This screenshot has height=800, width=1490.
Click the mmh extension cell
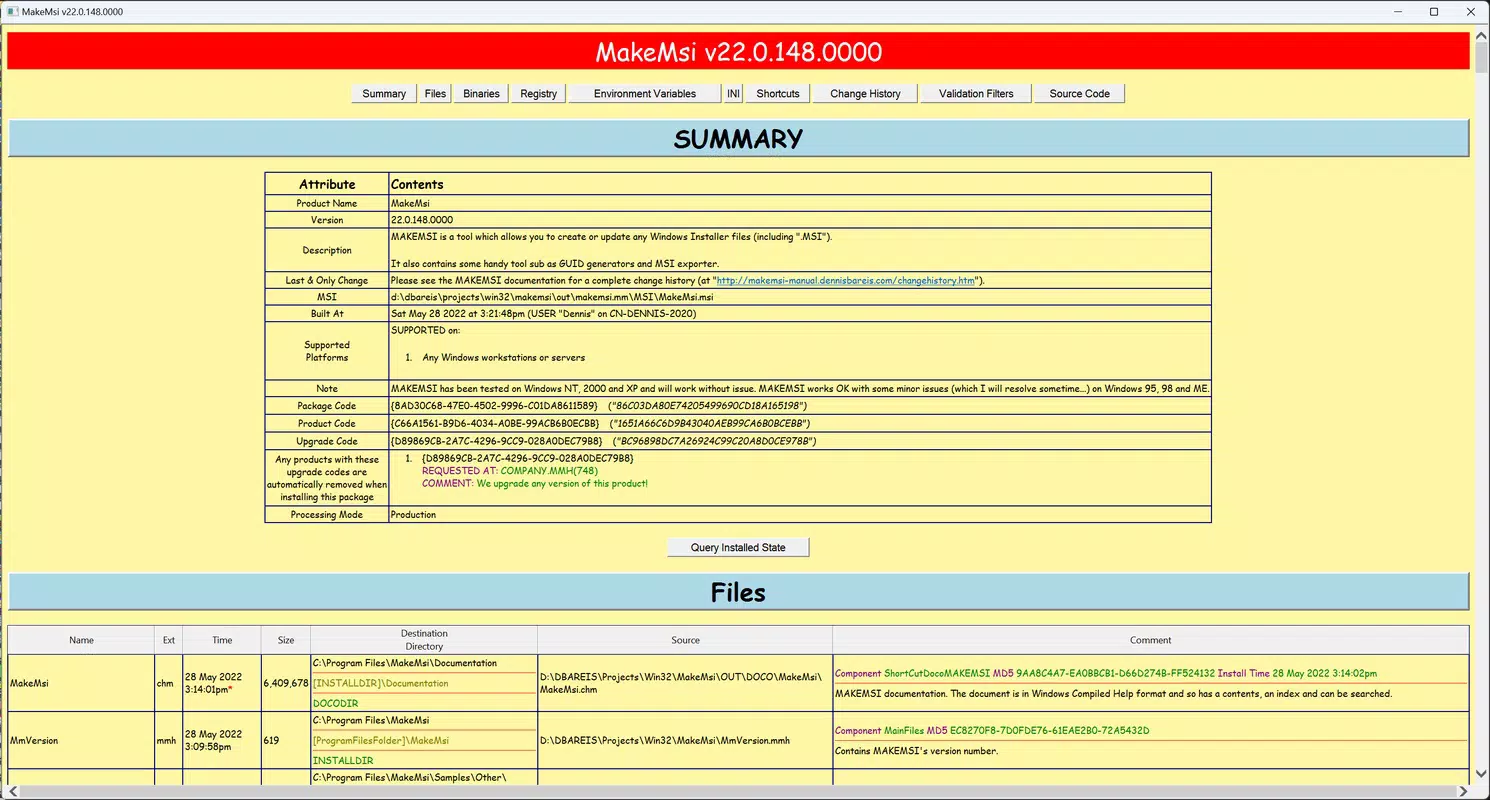[x=168, y=741]
